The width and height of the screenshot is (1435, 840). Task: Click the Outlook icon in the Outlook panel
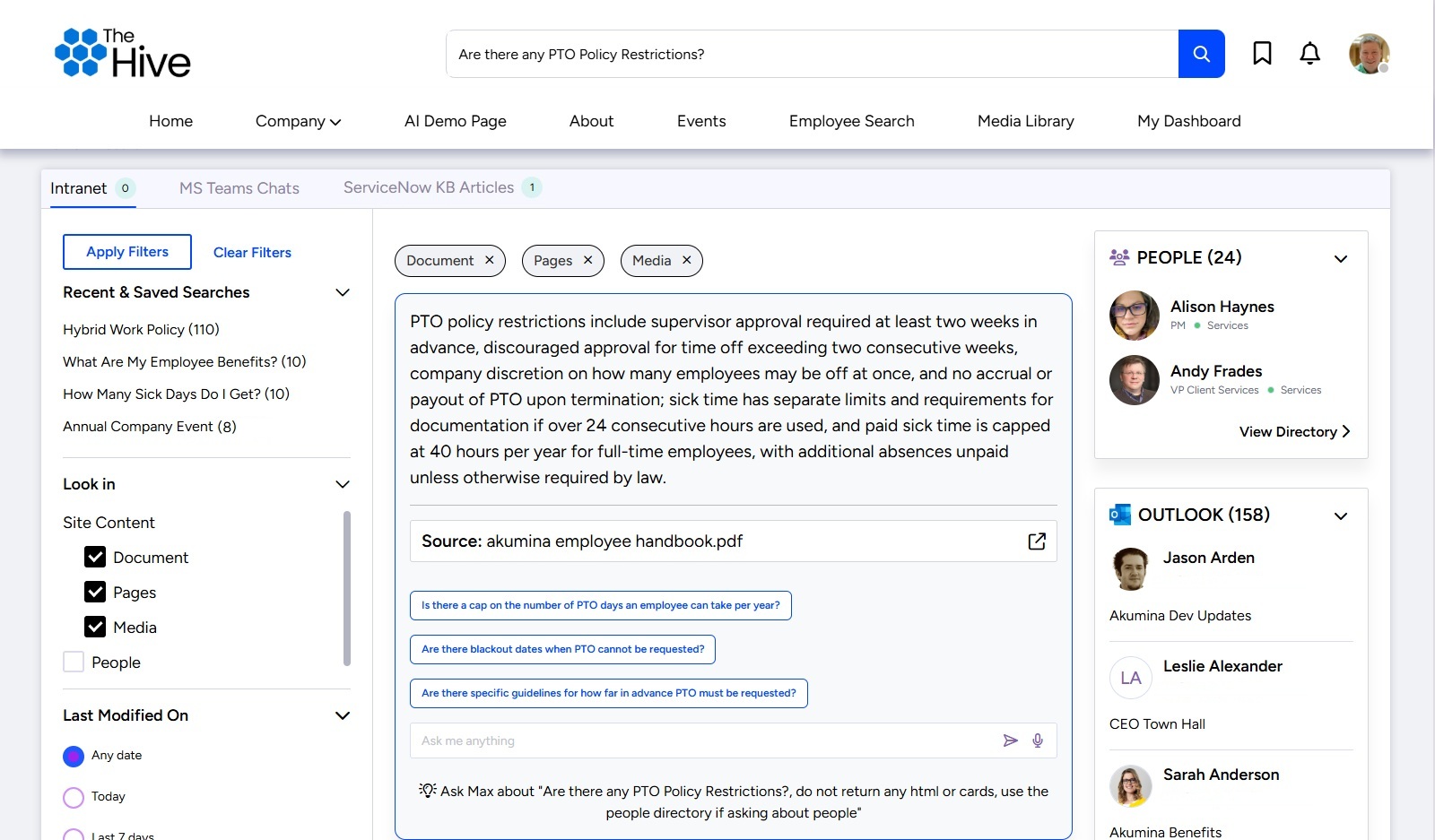point(1120,514)
